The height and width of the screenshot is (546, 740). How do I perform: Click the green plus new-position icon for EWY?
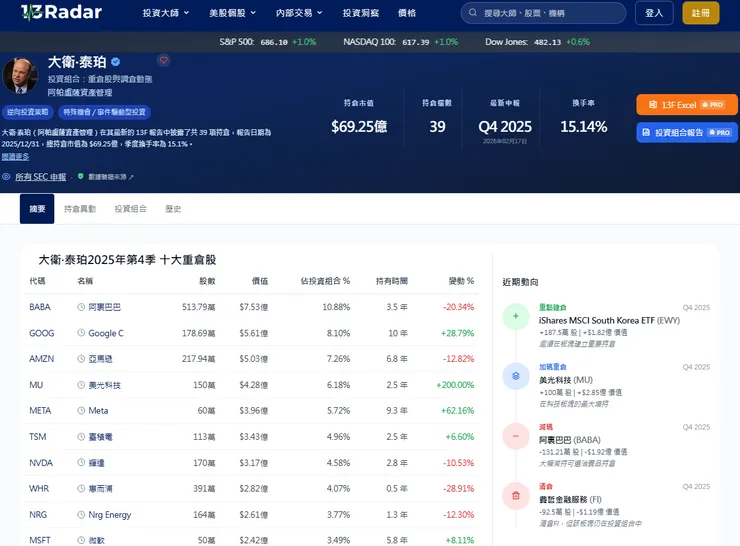point(515,316)
